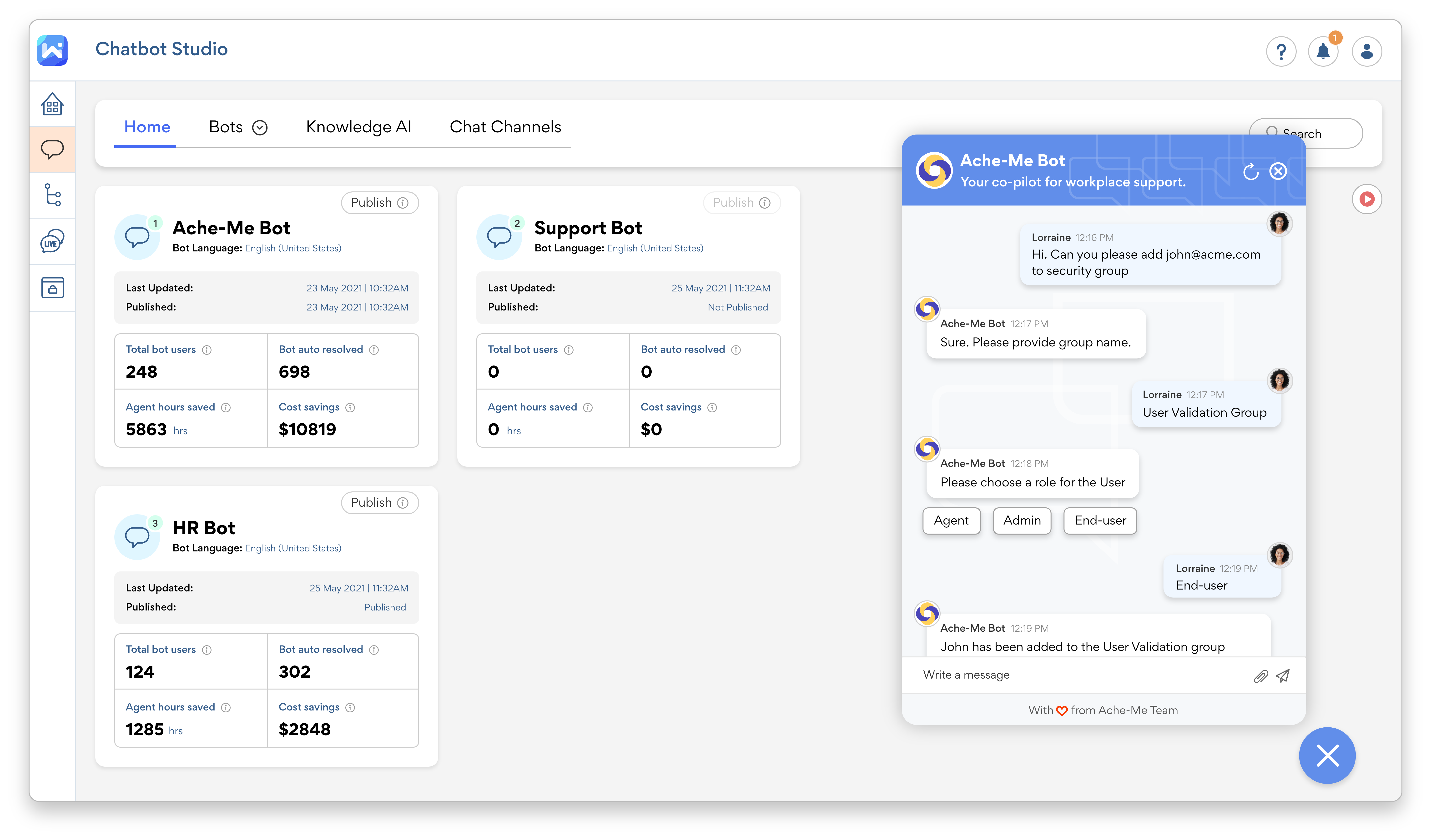Click info icon beside Support Bot Cost savings
Screen dimensions: 1431x840
tap(712, 408)
